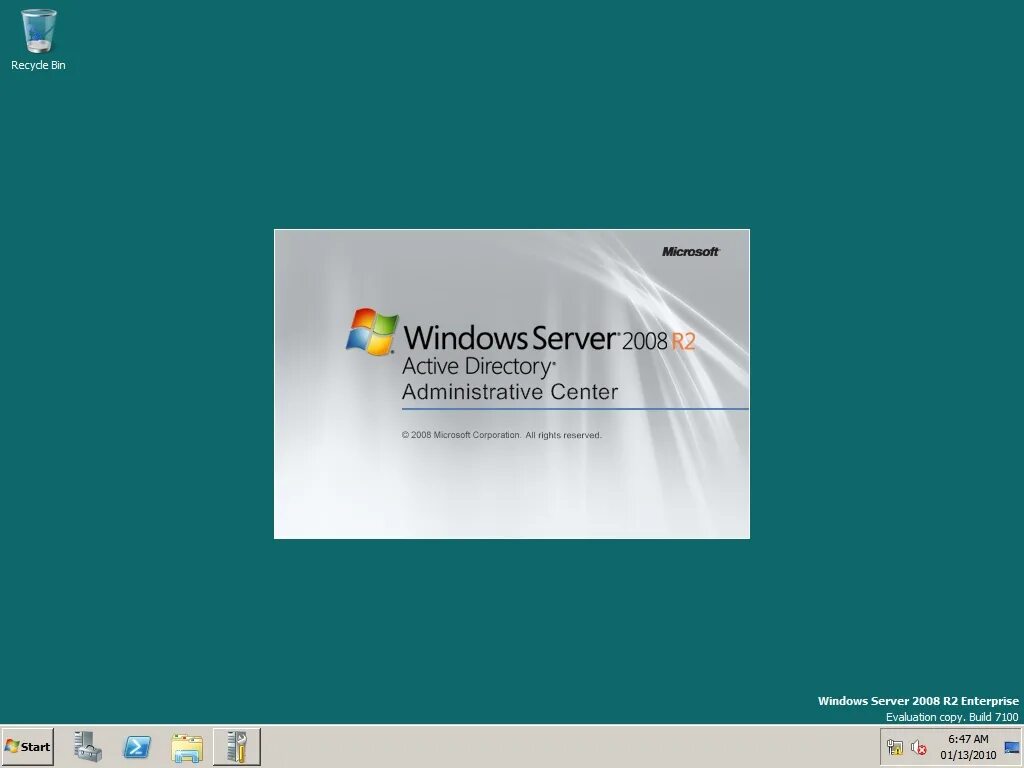Open the Recycle Bin desktop icon
This screenshot has width=1024, height=768.
38,39
